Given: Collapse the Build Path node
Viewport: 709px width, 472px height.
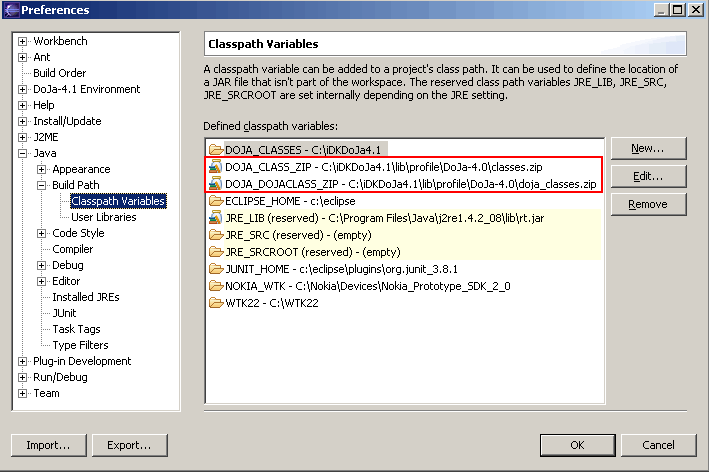Looking at the screenshot, I should (41, 185).
